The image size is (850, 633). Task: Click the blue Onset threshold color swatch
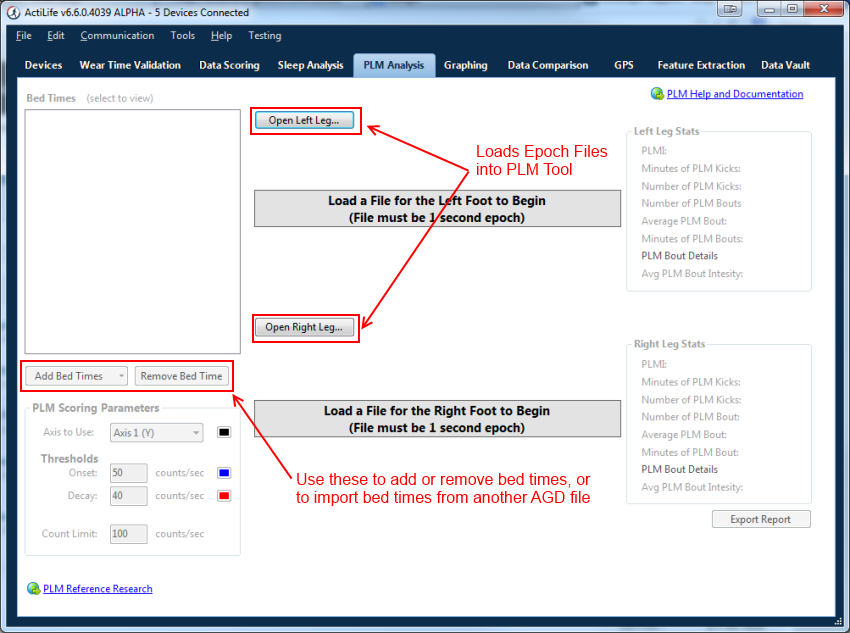223,472
